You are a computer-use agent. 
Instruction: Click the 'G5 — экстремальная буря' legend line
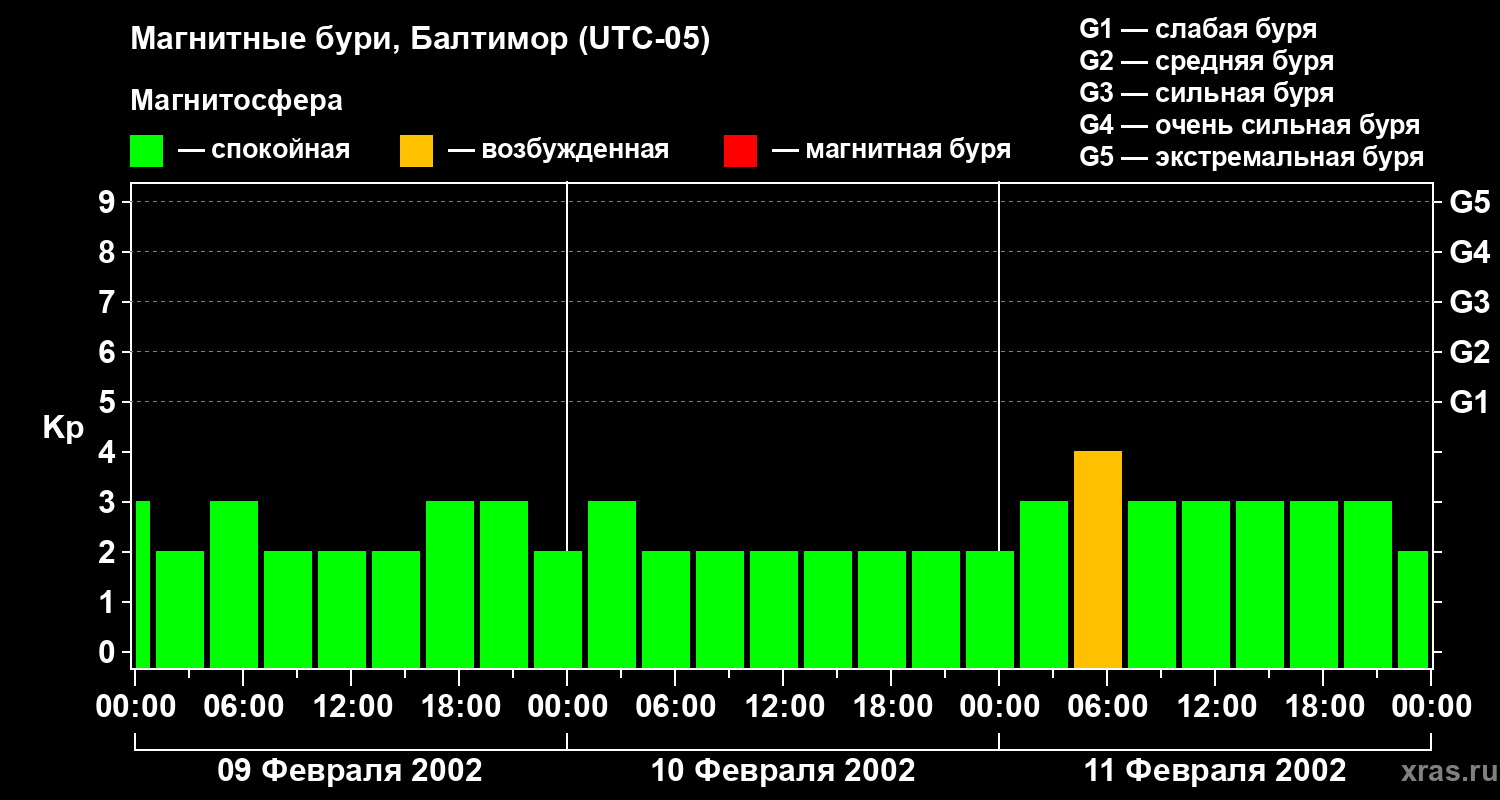pyautogui.click(x=1251, y=157)
